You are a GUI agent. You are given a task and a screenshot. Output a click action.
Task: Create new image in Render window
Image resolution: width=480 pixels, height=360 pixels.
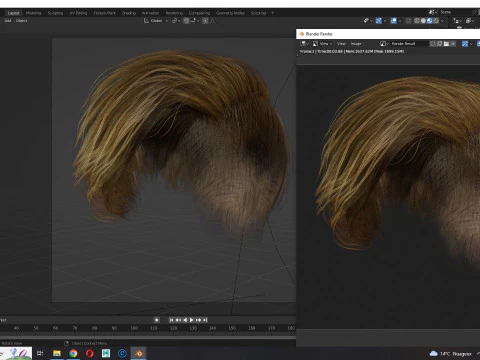pos(440,44)
